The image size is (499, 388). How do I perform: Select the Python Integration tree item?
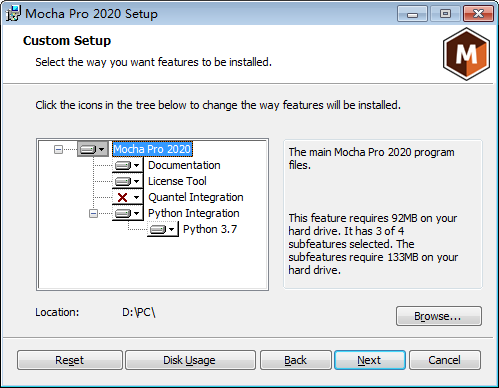[x=194, y=213]
